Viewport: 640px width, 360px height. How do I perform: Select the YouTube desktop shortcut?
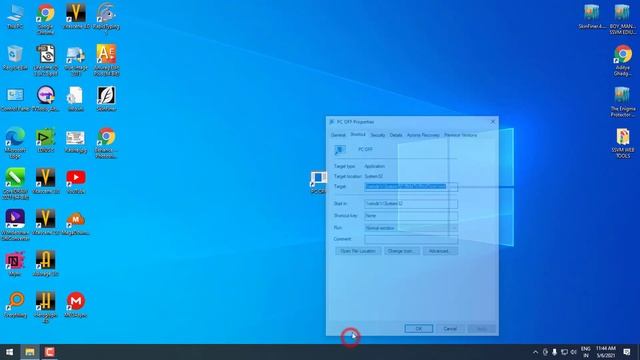point(76,182)
